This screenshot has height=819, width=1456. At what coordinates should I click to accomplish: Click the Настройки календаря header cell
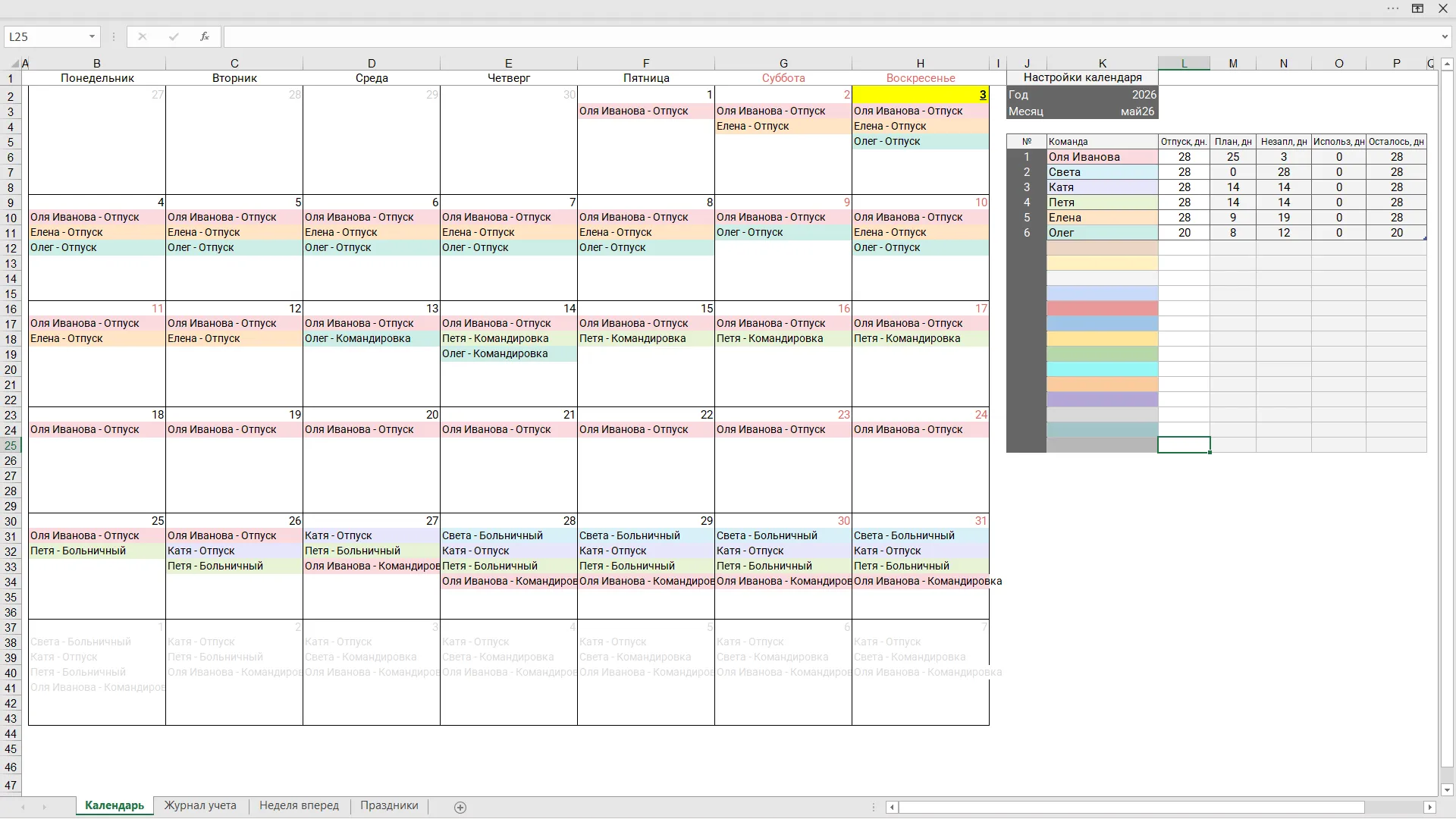click(1082, 77)
